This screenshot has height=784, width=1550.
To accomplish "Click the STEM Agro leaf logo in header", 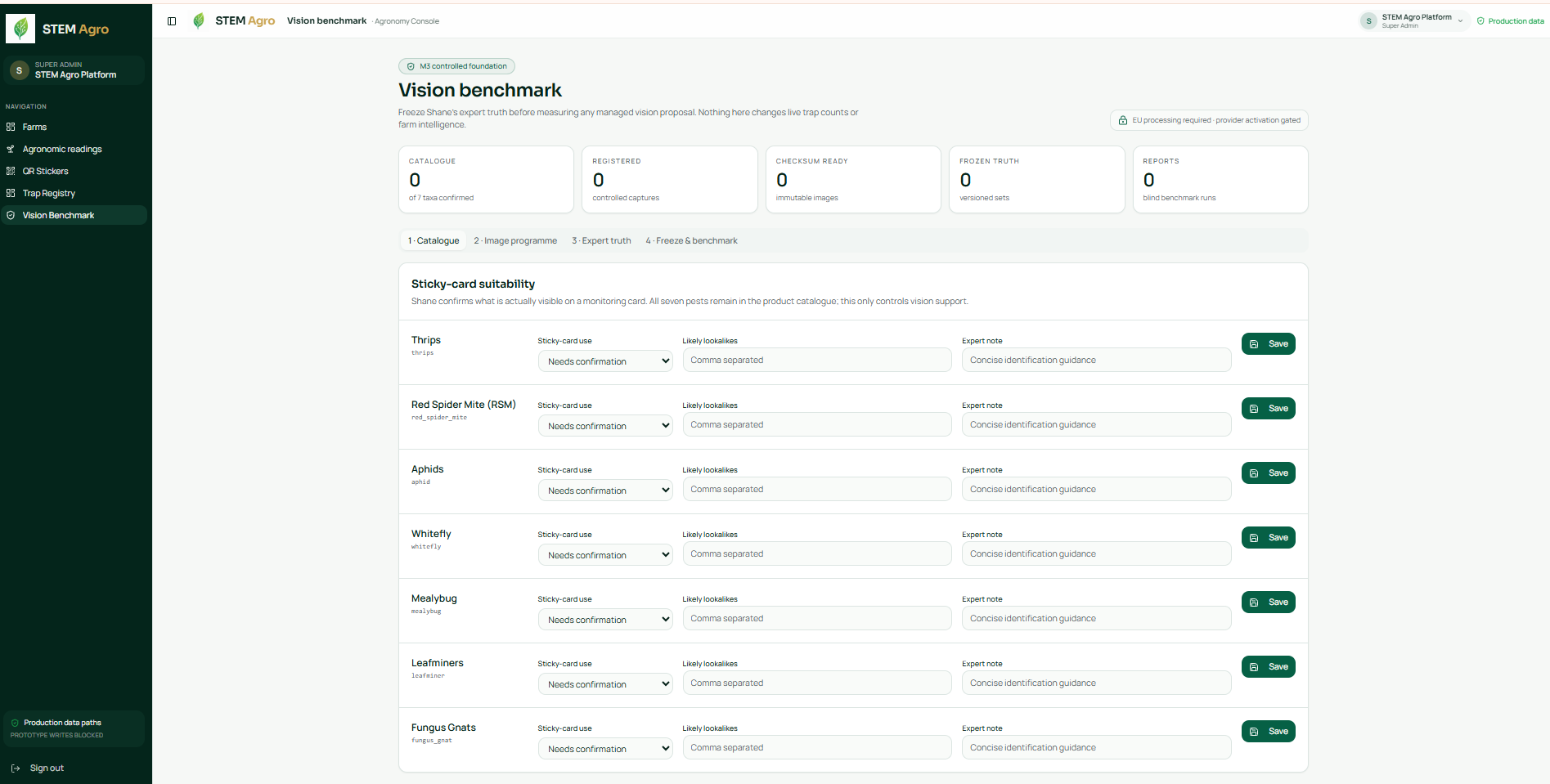I will (x=199, y=20).
